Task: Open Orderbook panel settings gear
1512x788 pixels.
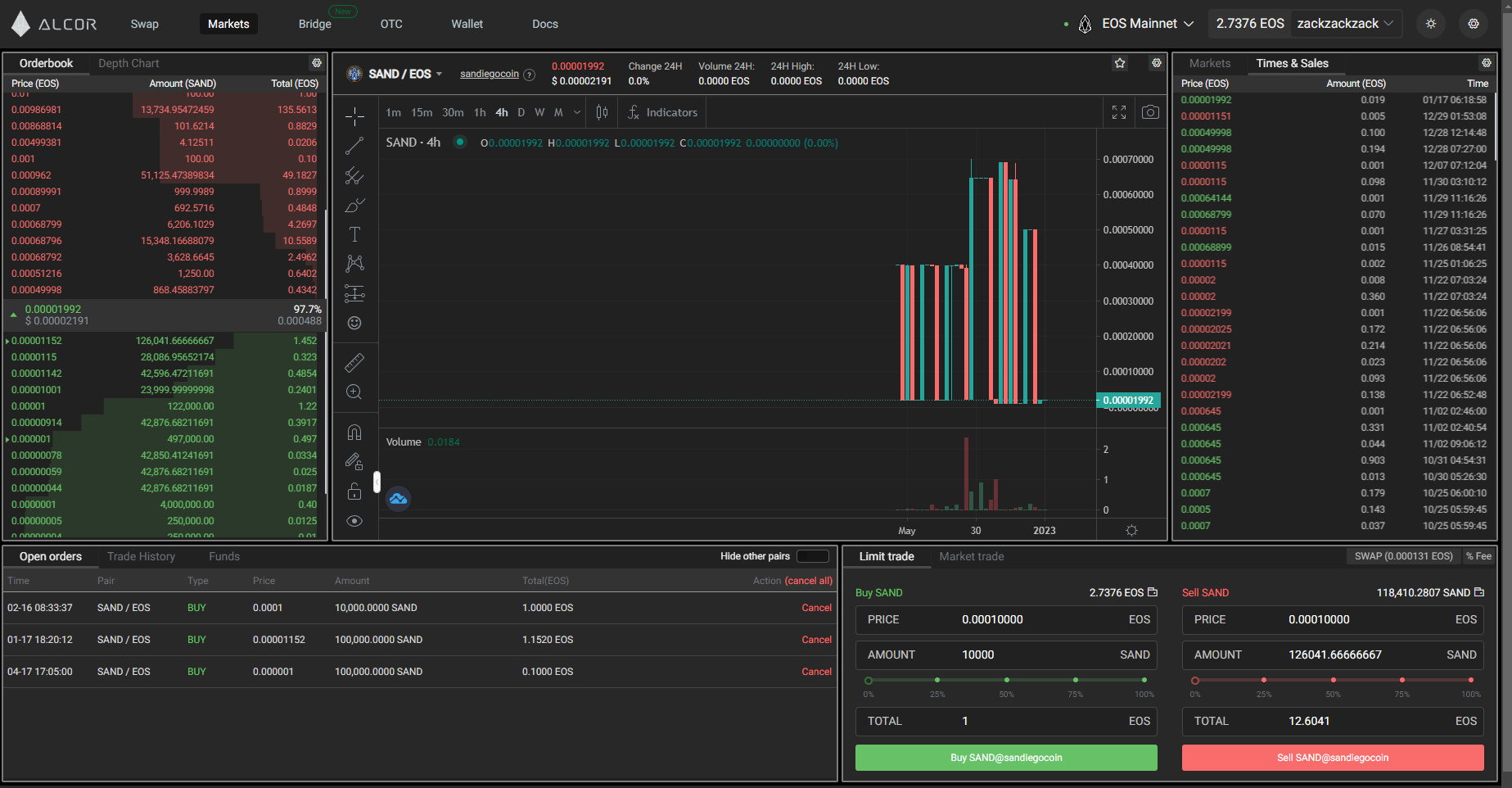Action: point(316,63)
